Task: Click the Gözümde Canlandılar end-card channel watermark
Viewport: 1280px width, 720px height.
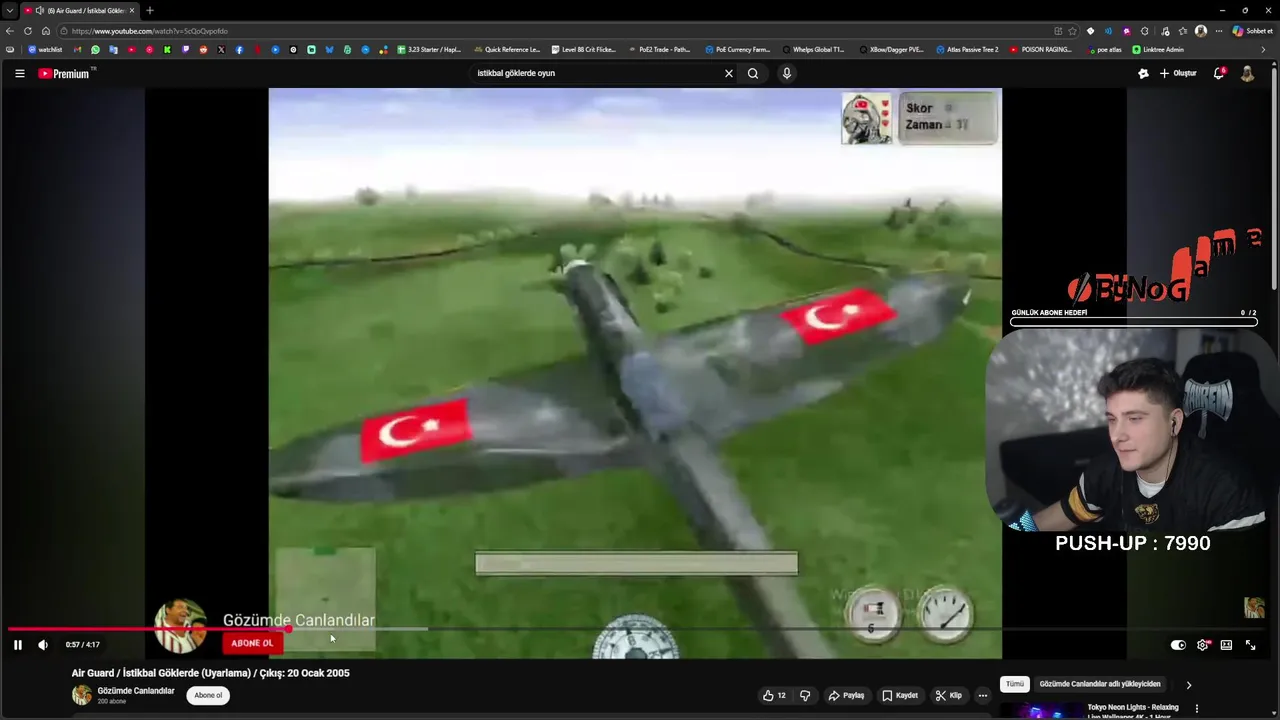Action: click(x=1254, y=607)
